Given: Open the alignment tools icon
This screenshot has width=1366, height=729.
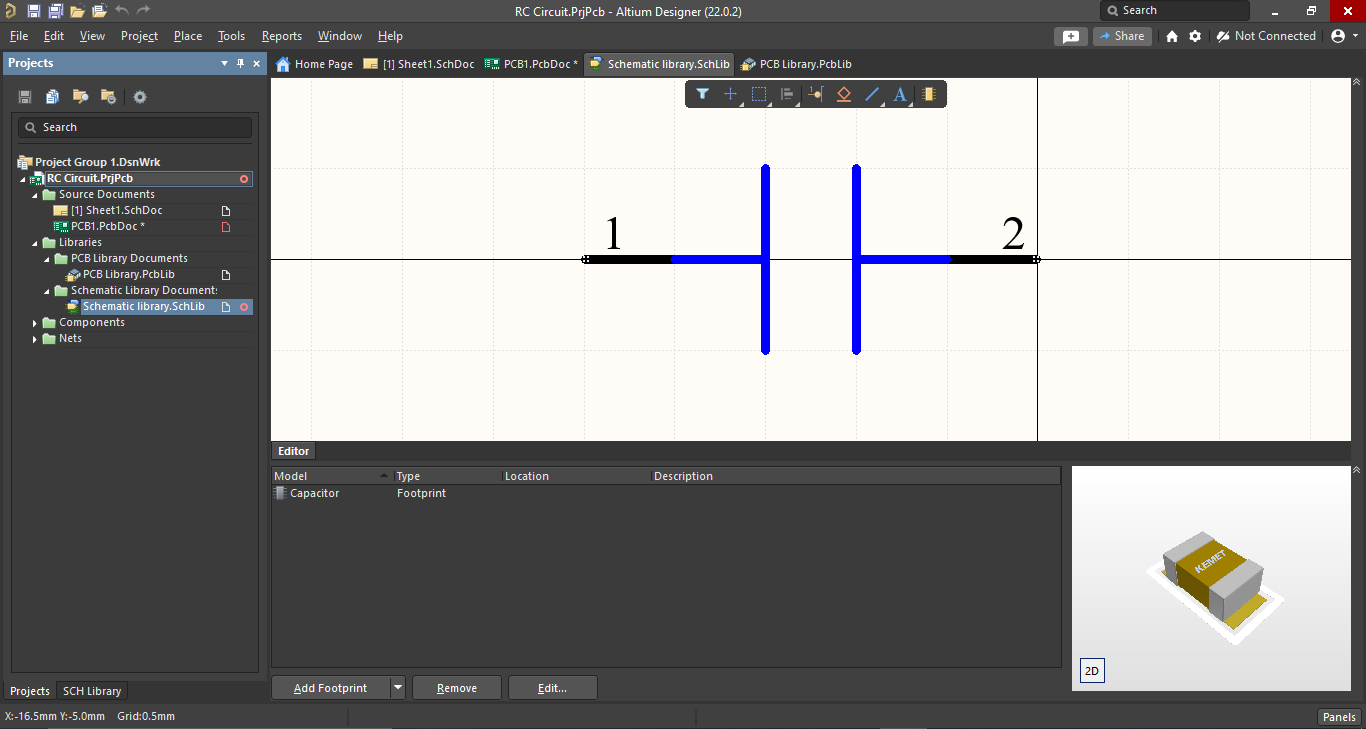Looking at the screenshot, I should click(787, 94).
